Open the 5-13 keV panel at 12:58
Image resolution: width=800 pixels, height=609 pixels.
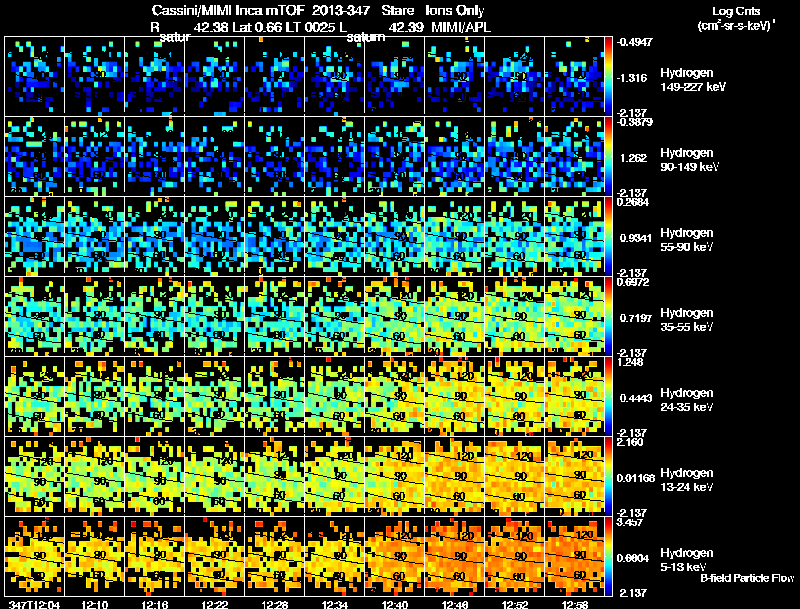point(574,556)
